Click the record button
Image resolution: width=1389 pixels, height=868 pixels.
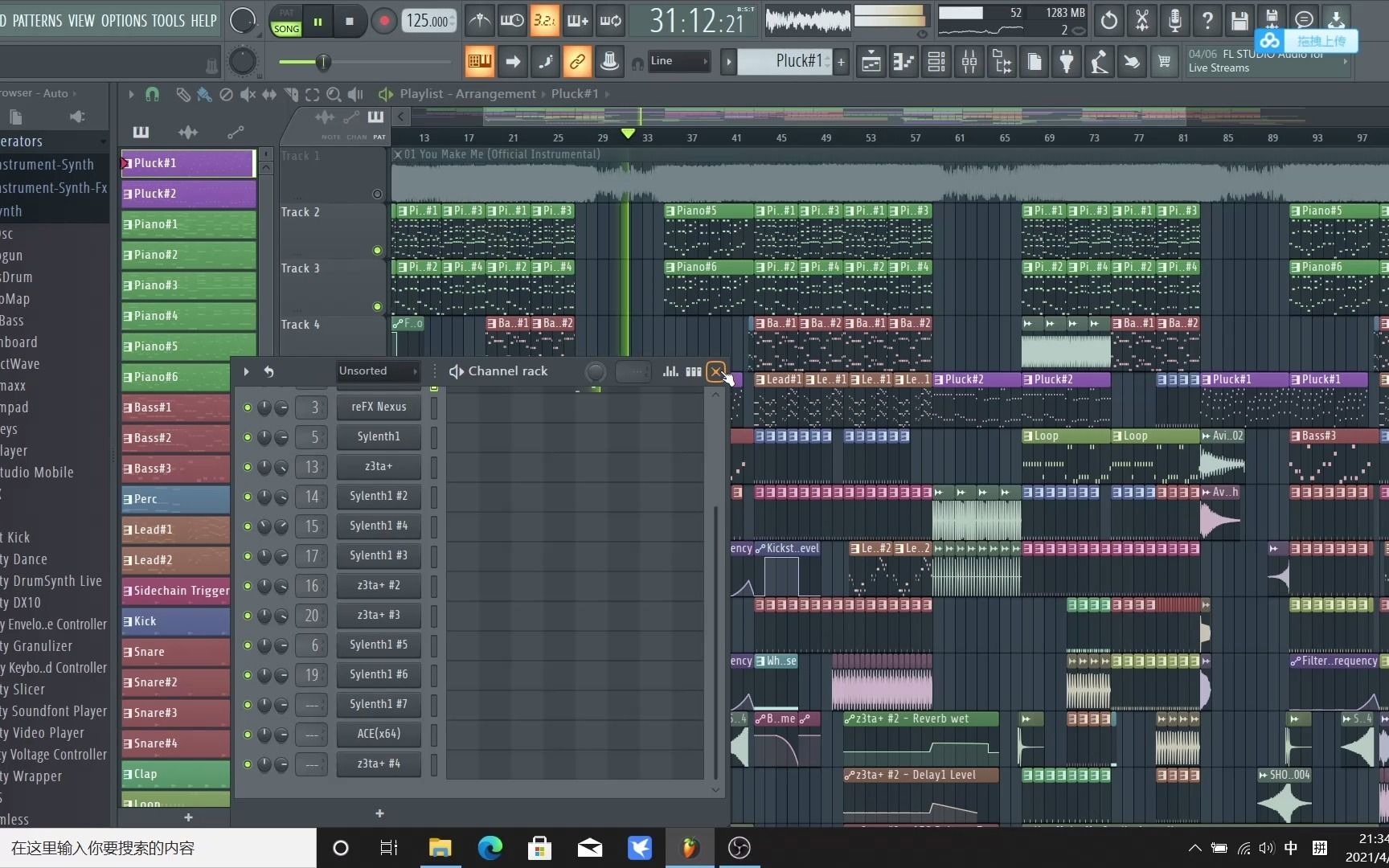click(x=384, y=21)
